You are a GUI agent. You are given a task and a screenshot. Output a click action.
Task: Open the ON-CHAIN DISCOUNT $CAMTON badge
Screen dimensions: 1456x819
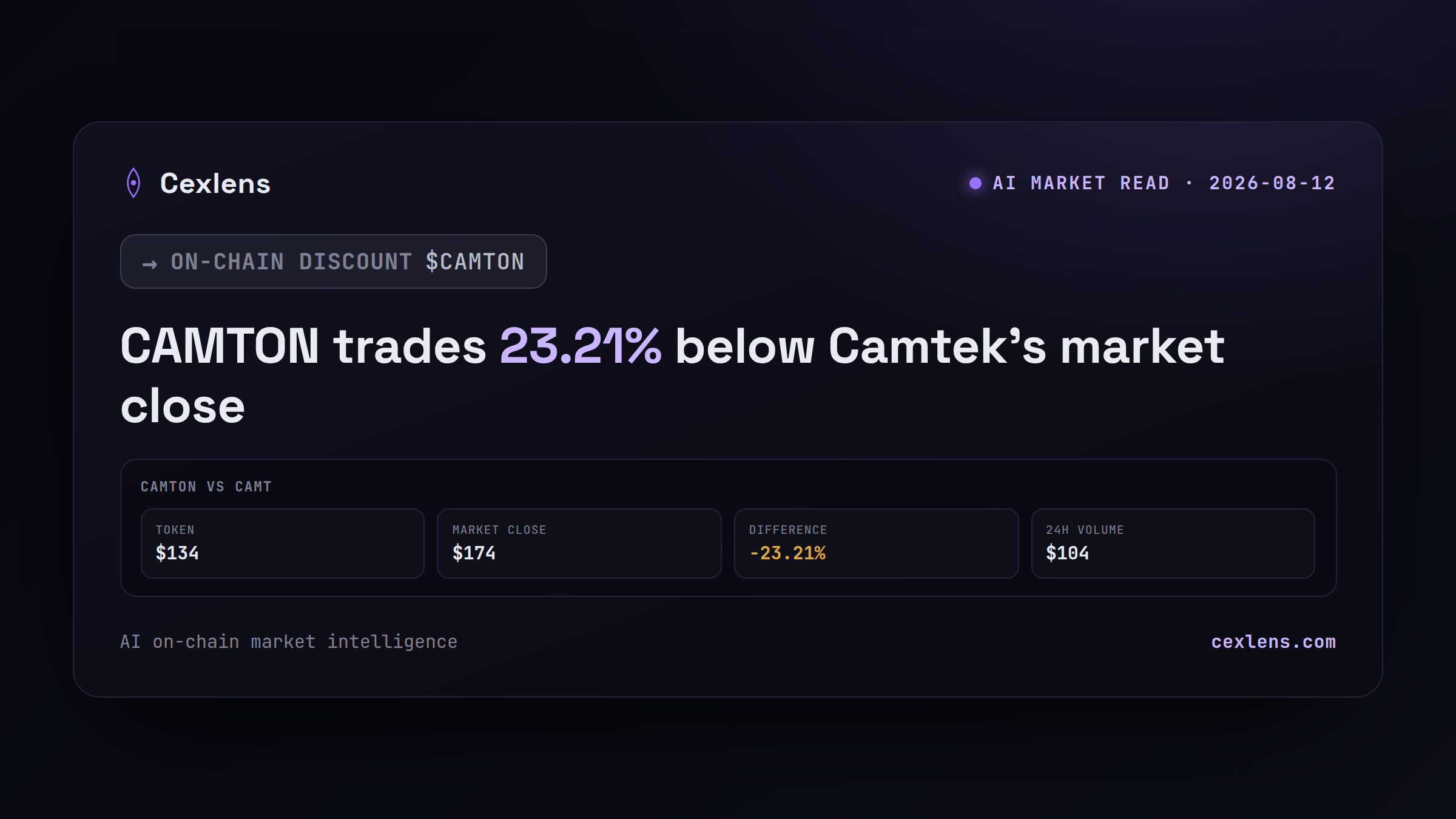334,261
